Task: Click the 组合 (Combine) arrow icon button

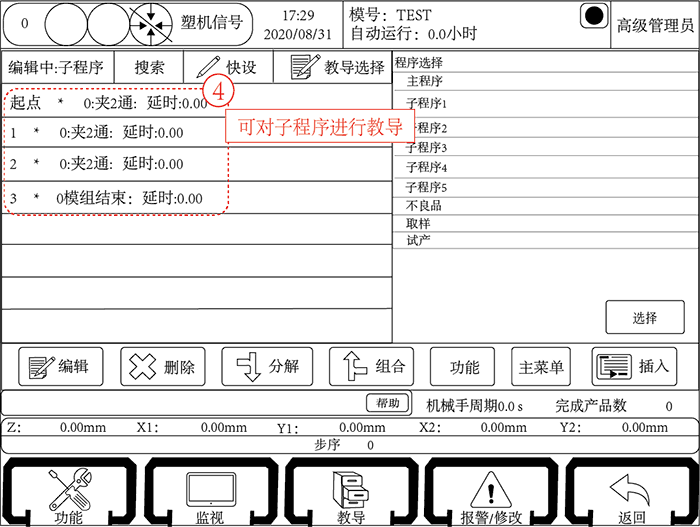Action: pyautogui.click(x=370, y=366)
